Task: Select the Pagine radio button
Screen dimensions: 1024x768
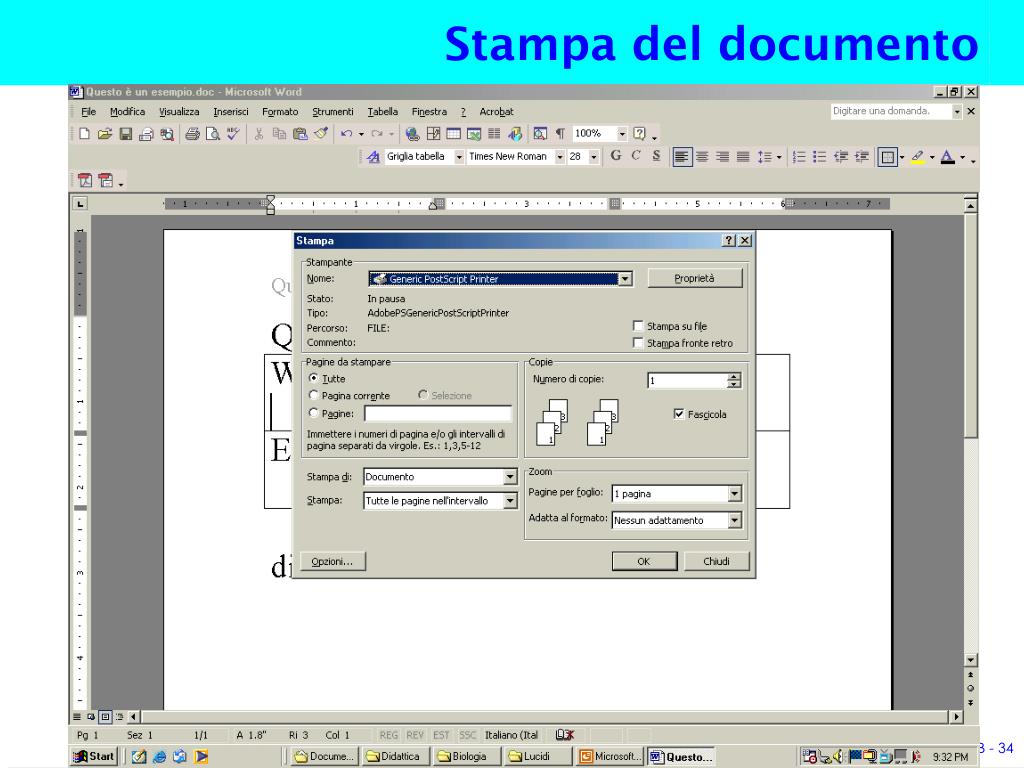Action: (313, 413)
